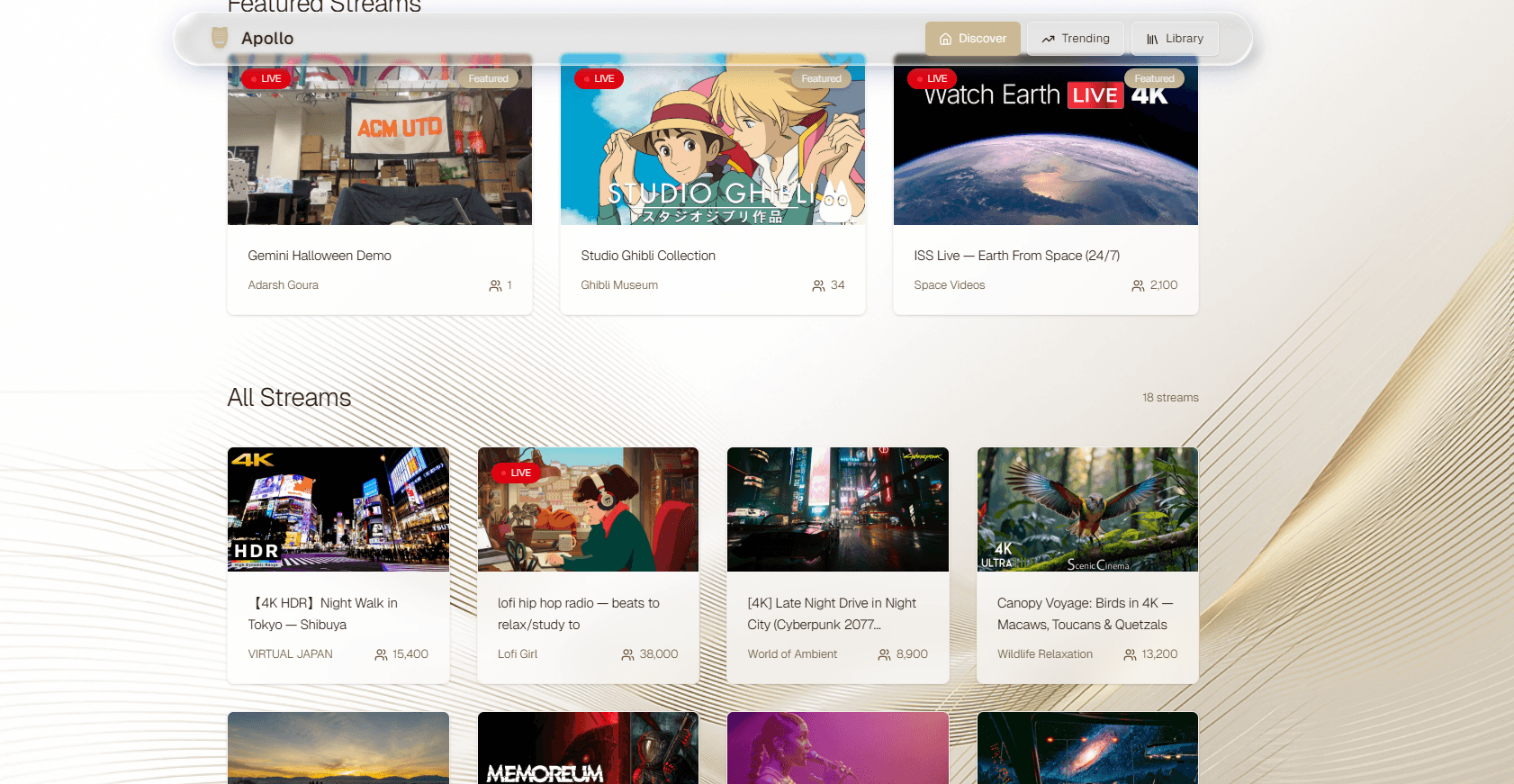Image resolution: width=1514 pixels, height=784 pixels.
Task: Click the 18 streams count
Action: [1170, 398]
